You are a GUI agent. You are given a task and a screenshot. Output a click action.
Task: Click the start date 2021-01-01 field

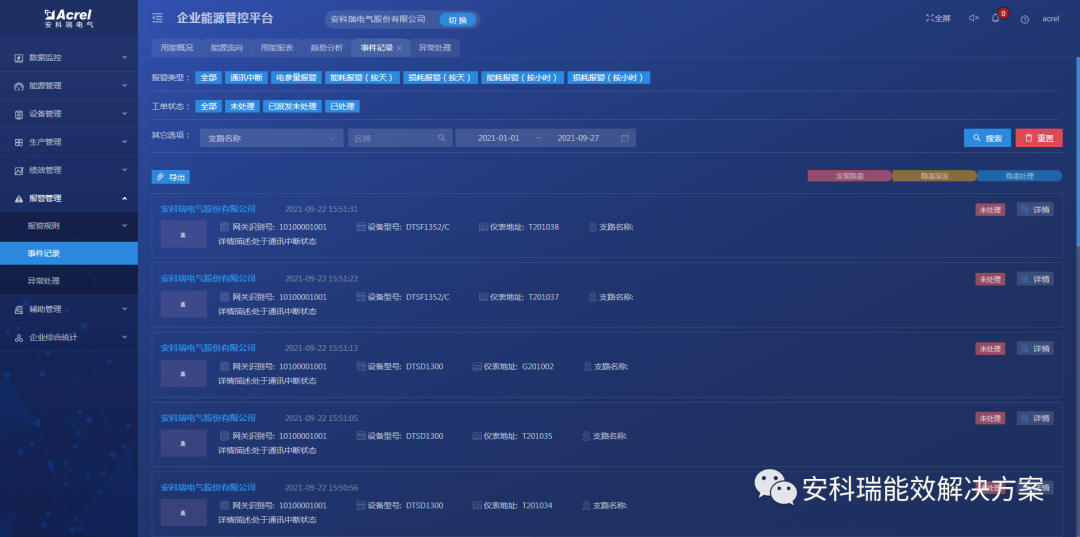[499, 138]
